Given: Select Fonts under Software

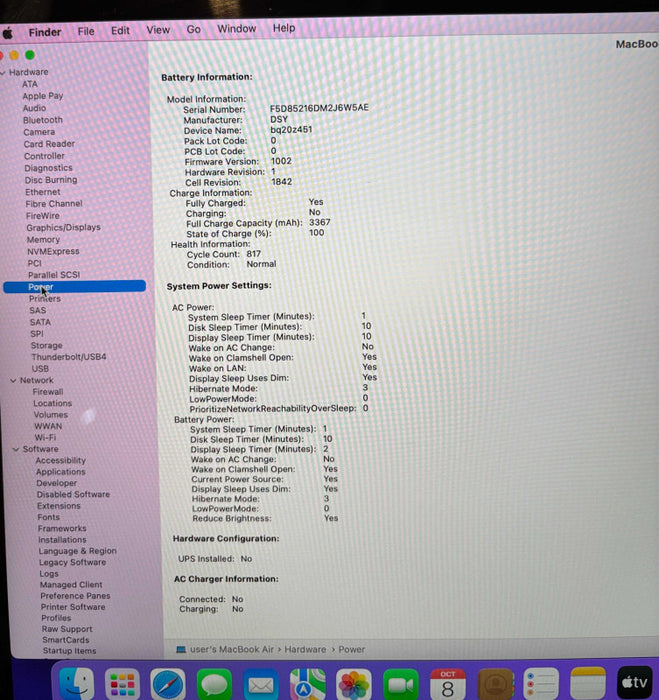Looking at the screenshot, I should (49, 517).
